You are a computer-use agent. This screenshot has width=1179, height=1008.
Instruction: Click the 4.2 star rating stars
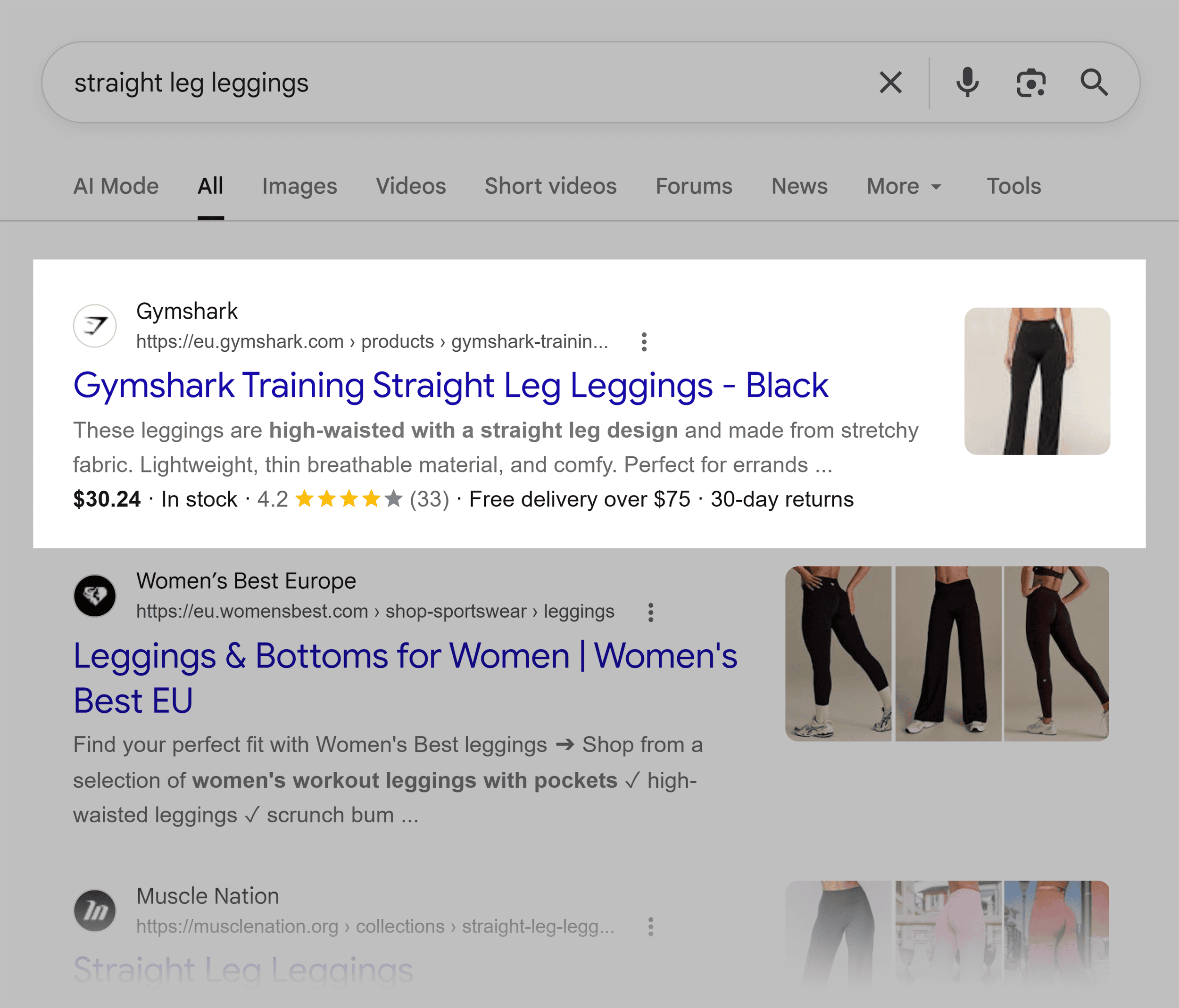click(x=349, y=499)
